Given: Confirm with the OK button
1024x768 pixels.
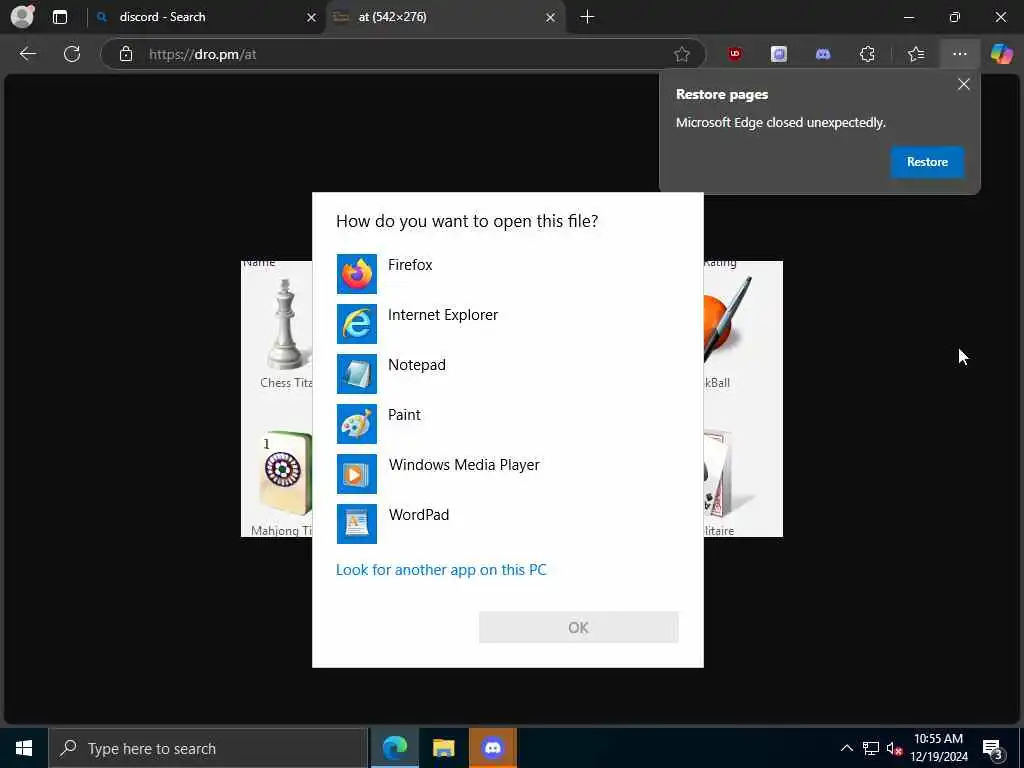Looking at the screenshot, I should 579,628.
